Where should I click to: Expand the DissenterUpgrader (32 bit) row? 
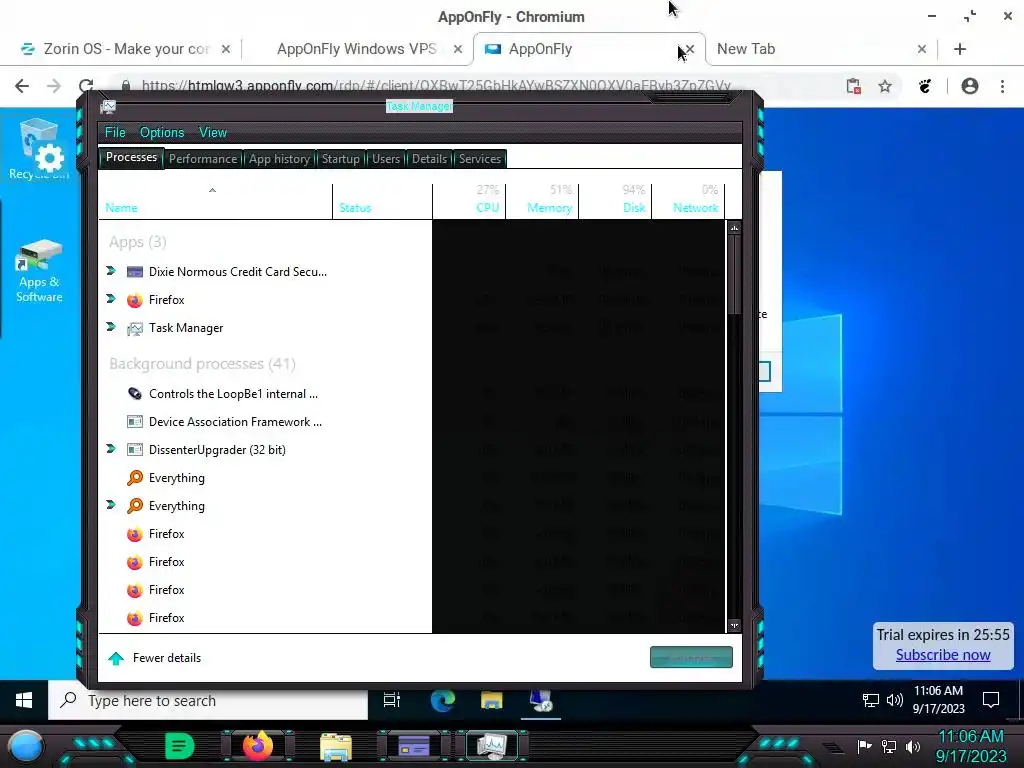[x=111, y=449]
